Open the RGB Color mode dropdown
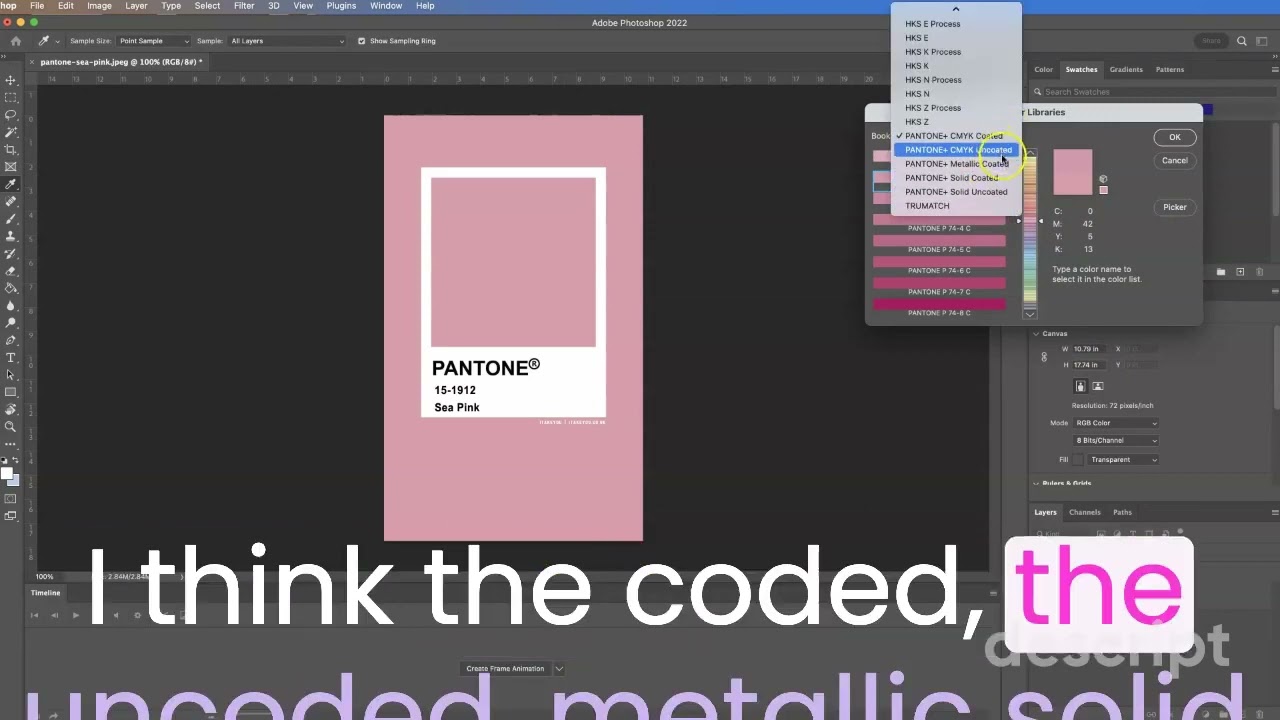 pyautogui.click(x=1116, y=423)
